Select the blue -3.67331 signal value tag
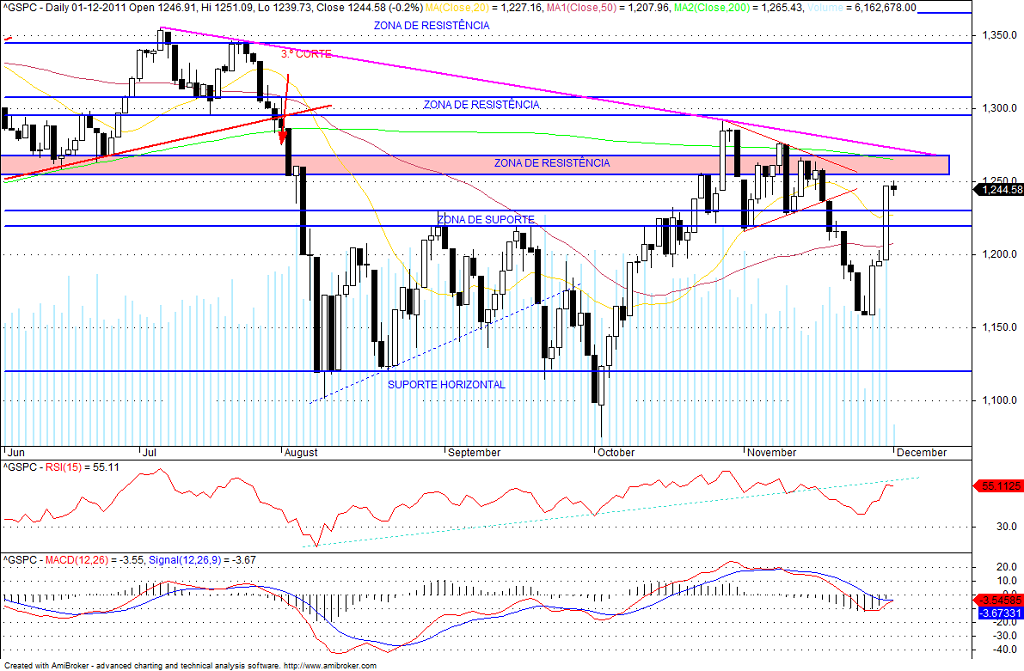 point(999,613)
